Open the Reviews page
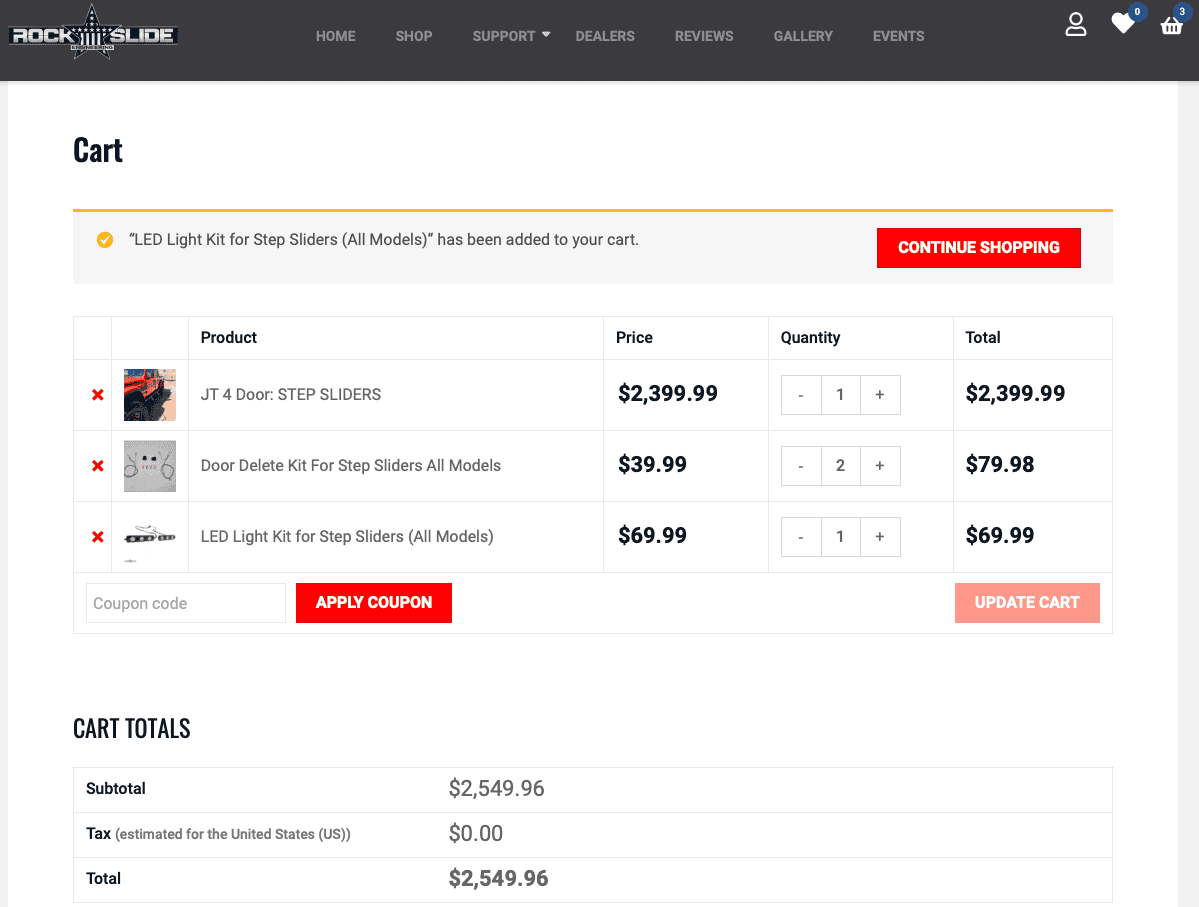The image size is (1199, 907). (704, 36)
